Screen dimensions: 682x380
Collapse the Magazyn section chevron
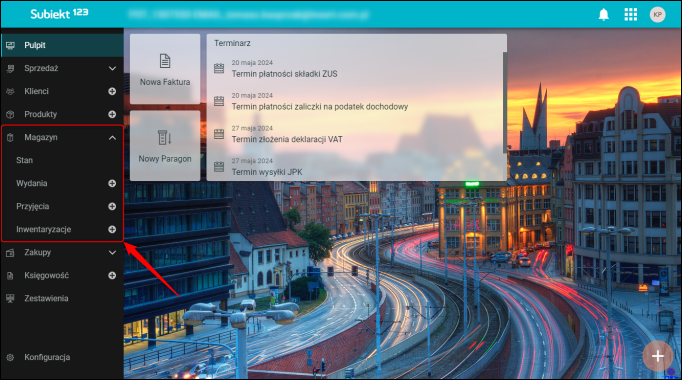tap(112, 137)
